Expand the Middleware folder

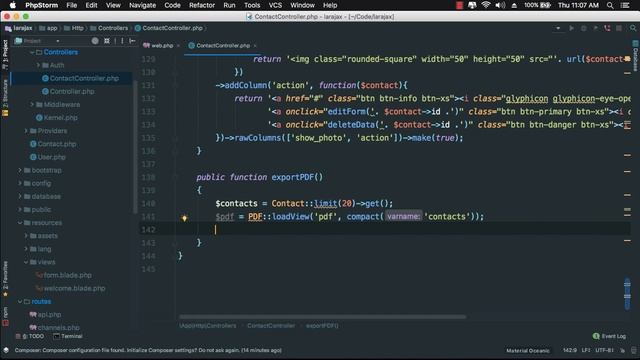[x=32, y=104]
